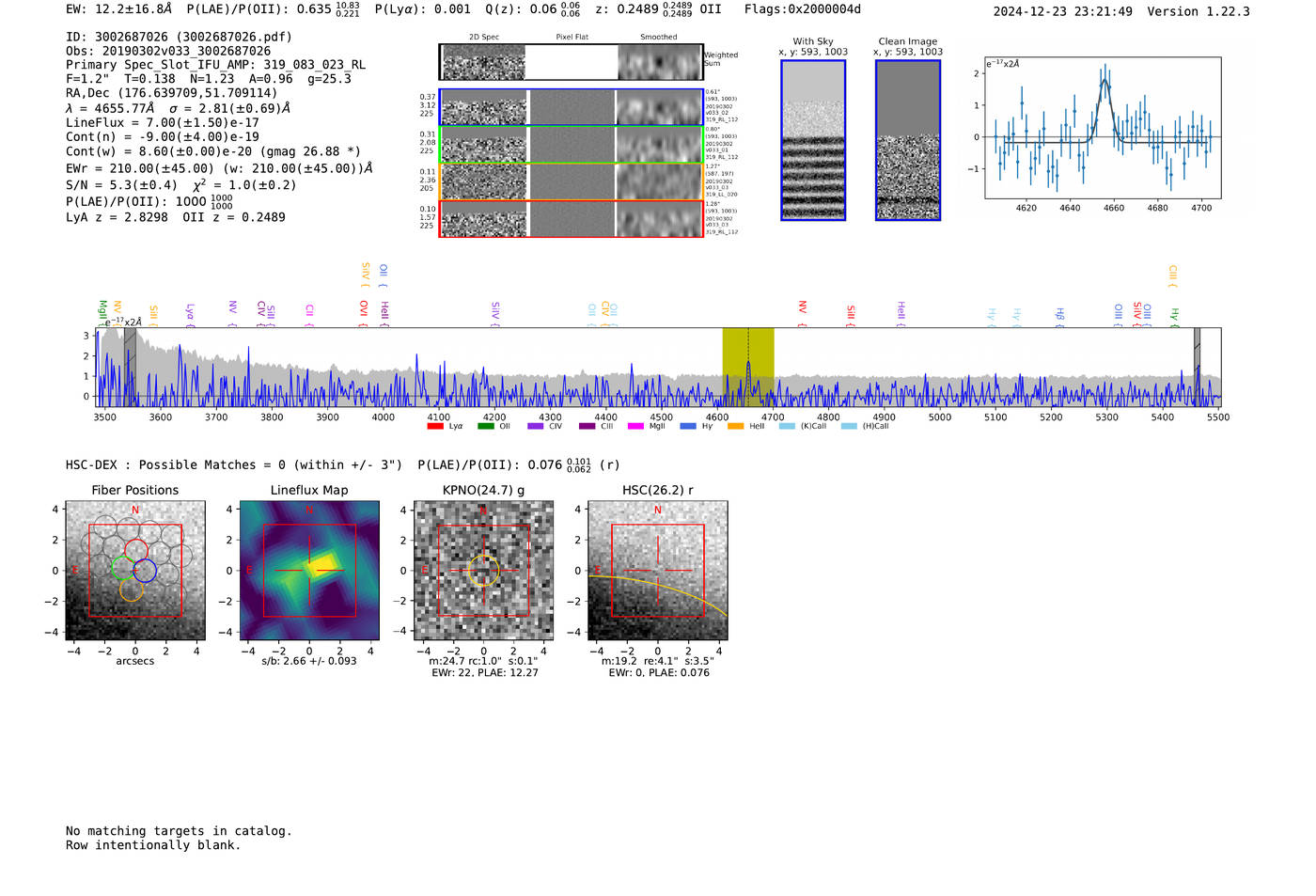Viewport: 1316px width, 896px height.
Task: Click the EW: 12.2±16.8Å header text
Action: tap(119, 8)
